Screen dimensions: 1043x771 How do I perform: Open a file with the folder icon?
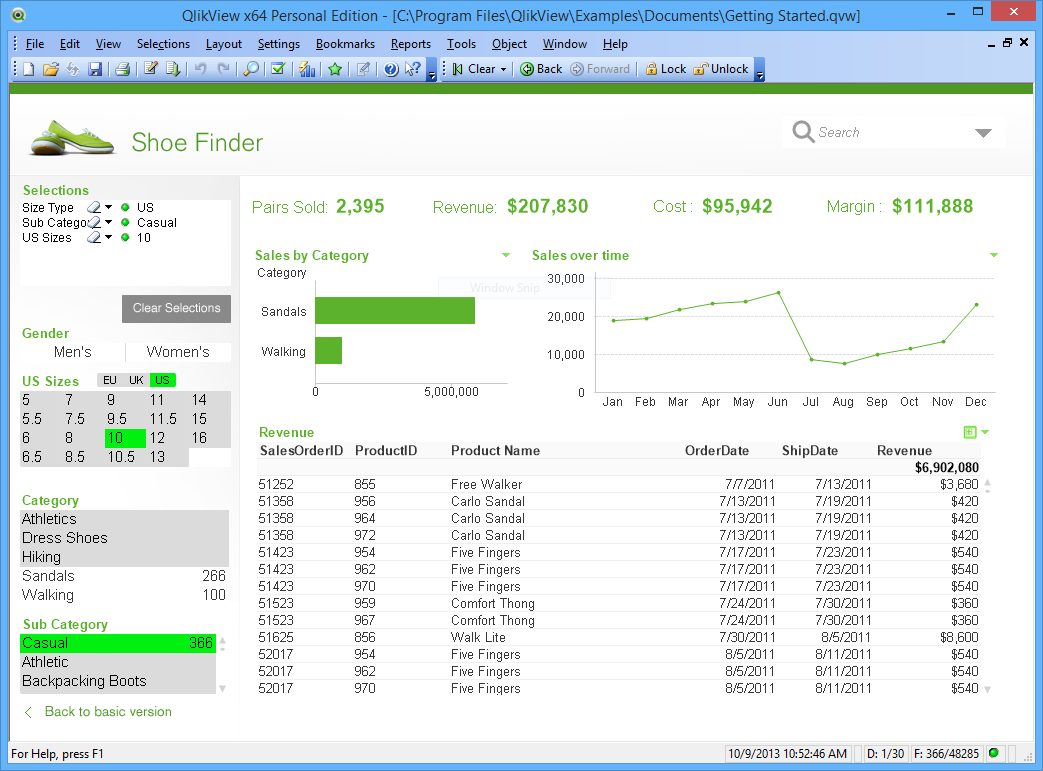[x=50, y=69]
